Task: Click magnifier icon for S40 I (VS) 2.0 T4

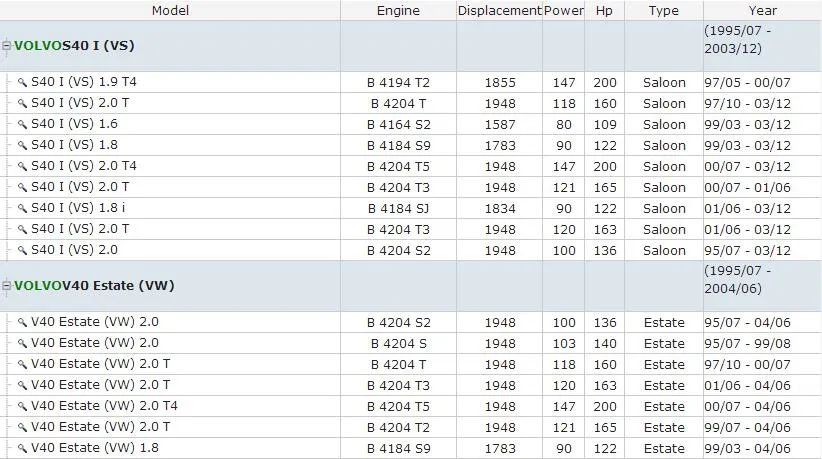Action: (x=22, y=166)
